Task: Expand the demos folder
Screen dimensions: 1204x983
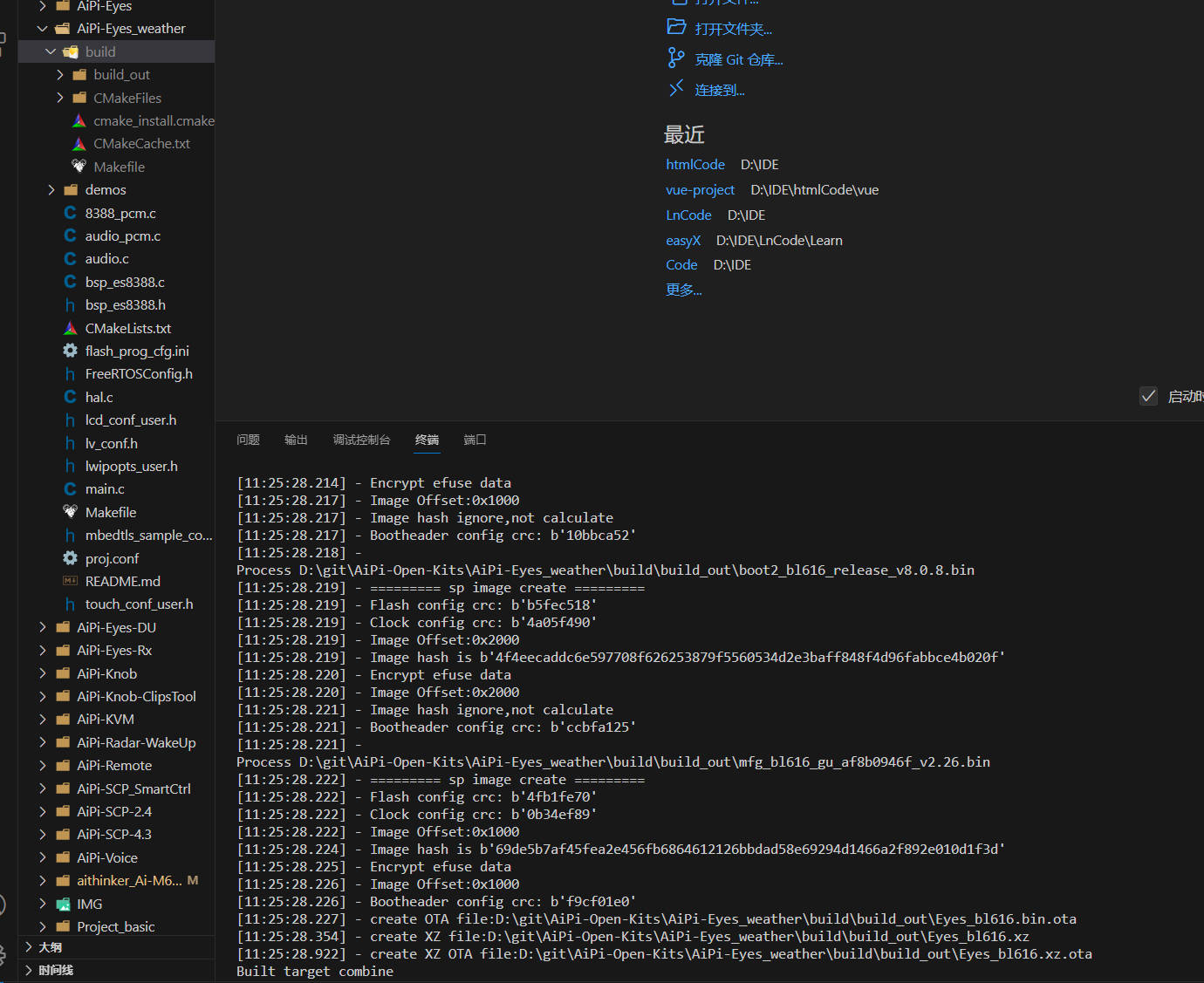Action: click(51, 190)
